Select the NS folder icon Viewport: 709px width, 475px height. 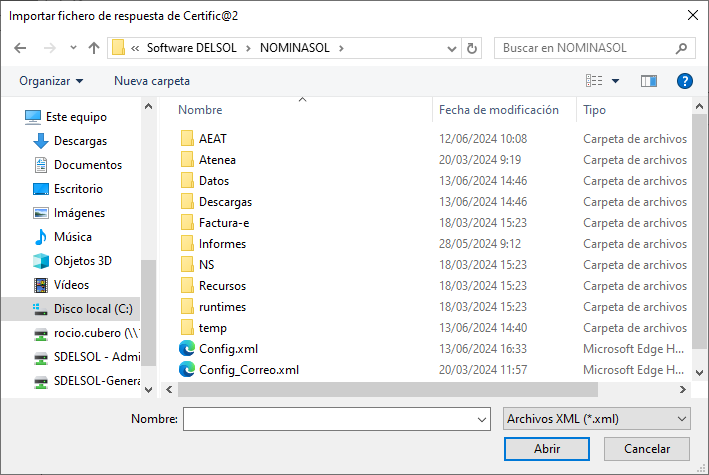(x=187, y=264)
